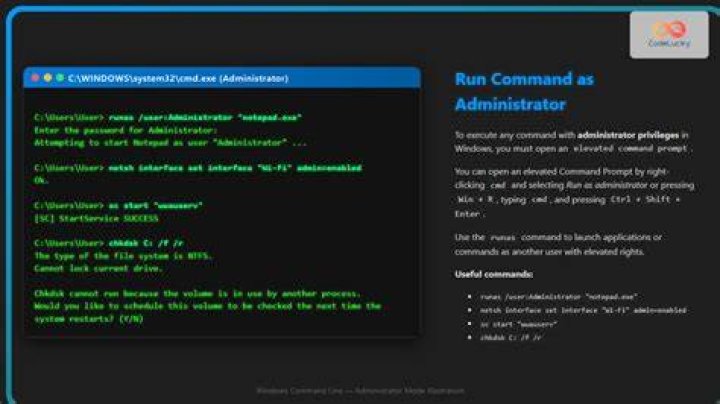Click the "Win + R" key text
This screenshot has height=404, width=720.
click(476, 200)
